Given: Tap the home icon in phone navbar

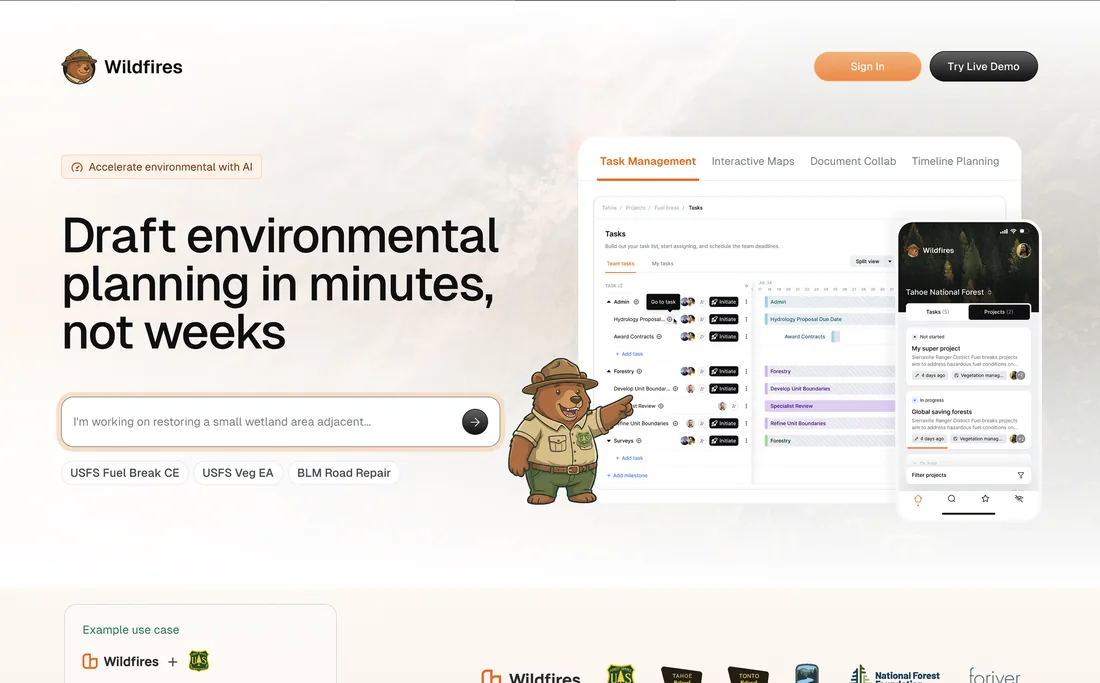Looking at the screenshot, I should (918, 499).
